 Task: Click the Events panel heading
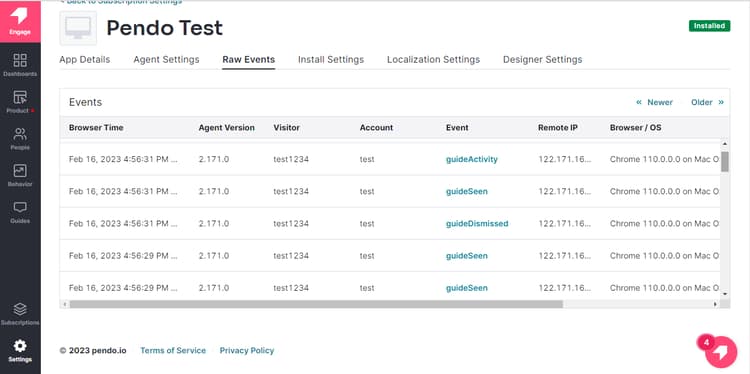click(x=85, y=102)
